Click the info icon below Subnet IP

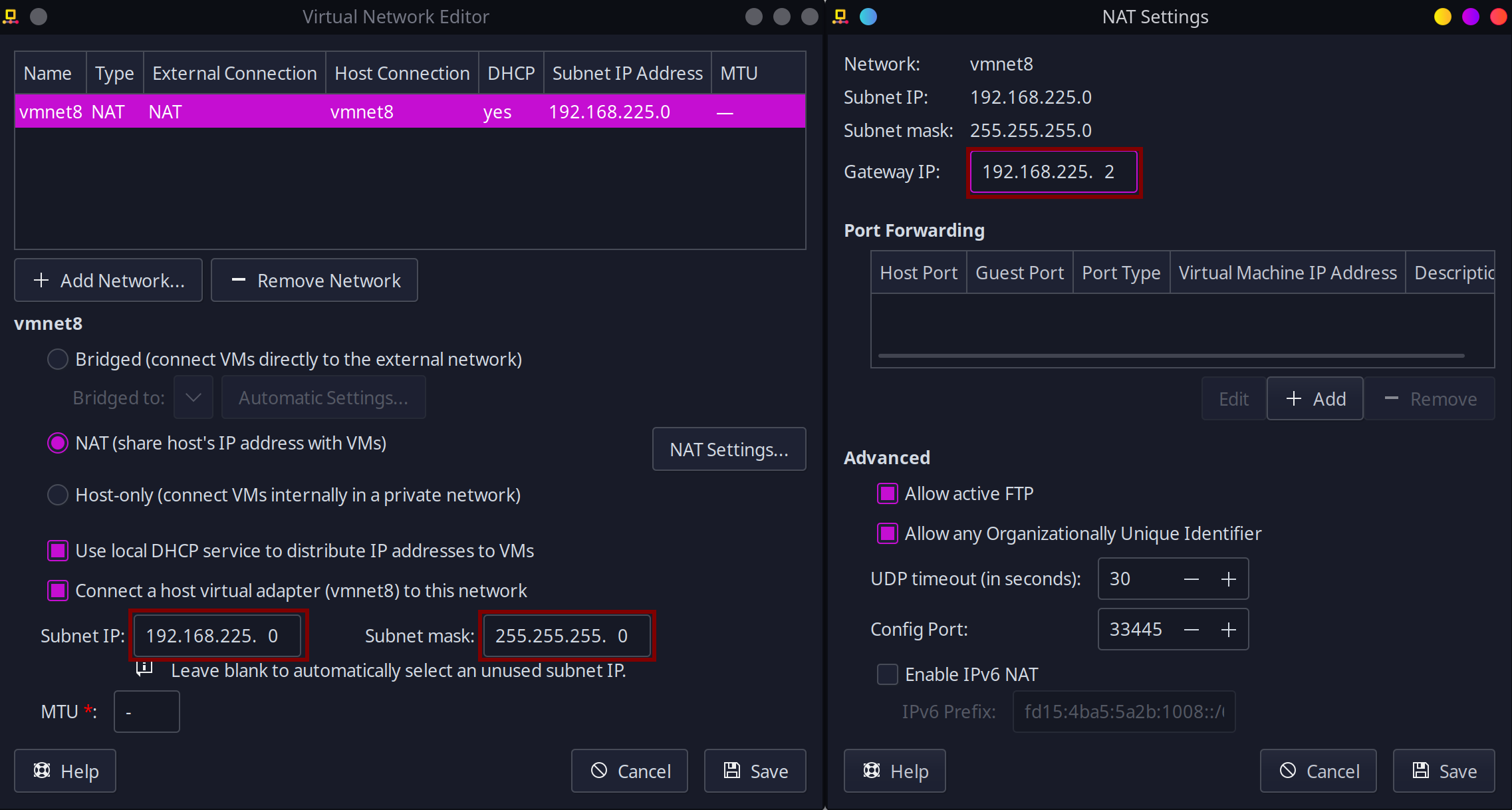click(144, 668)
